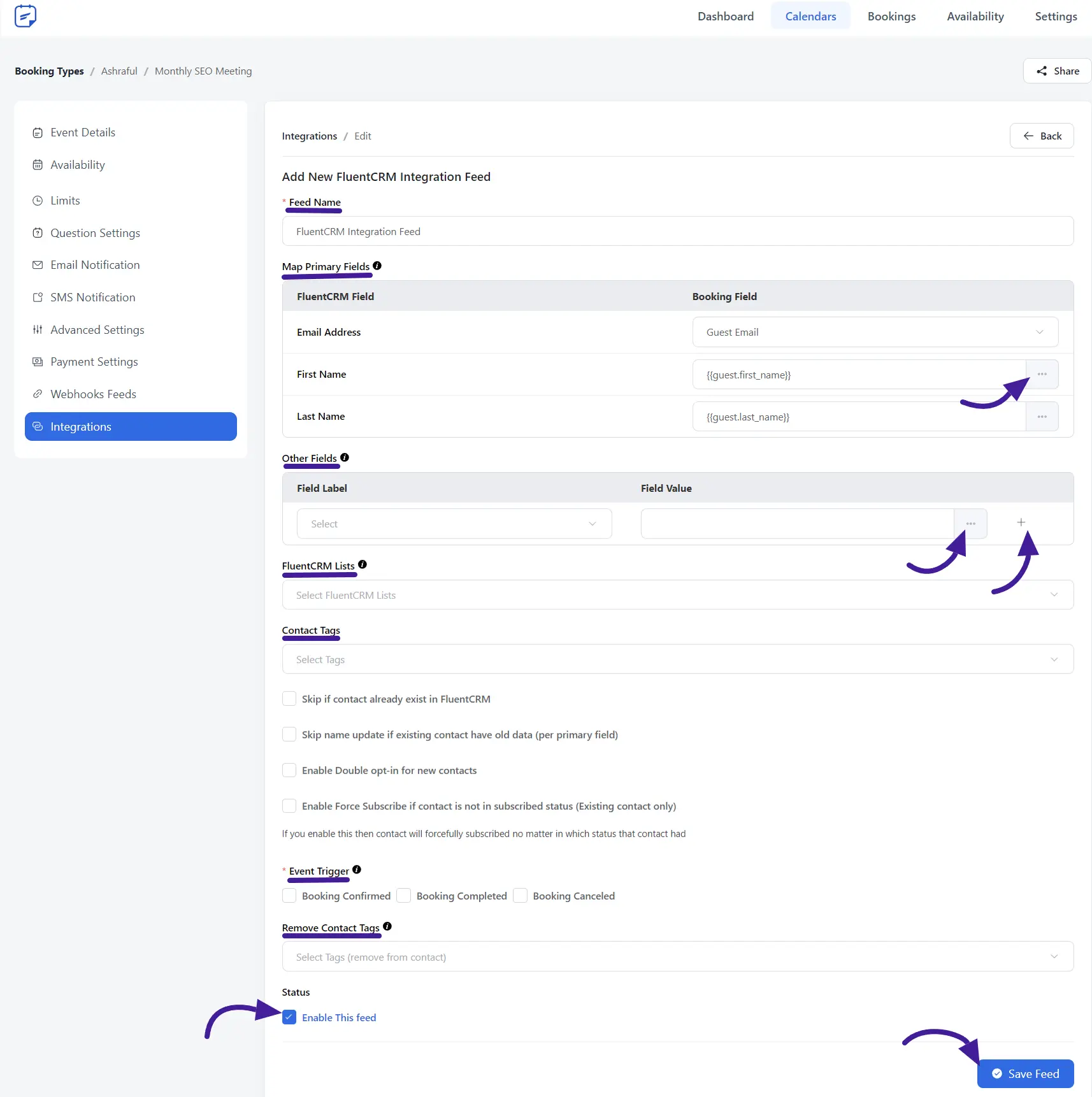Check Enable Force Subscribe option

(289, 806)
